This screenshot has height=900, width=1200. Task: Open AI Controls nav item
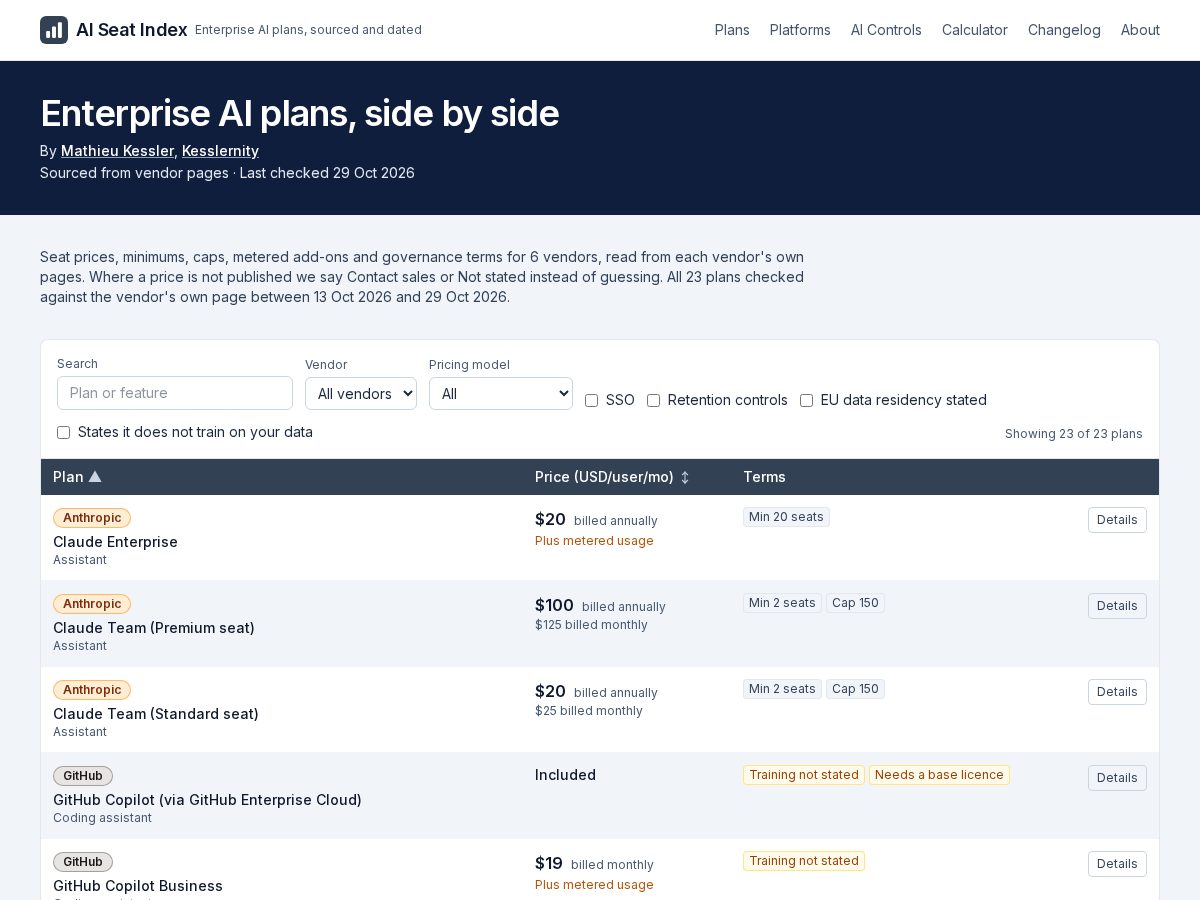[886, 30]
